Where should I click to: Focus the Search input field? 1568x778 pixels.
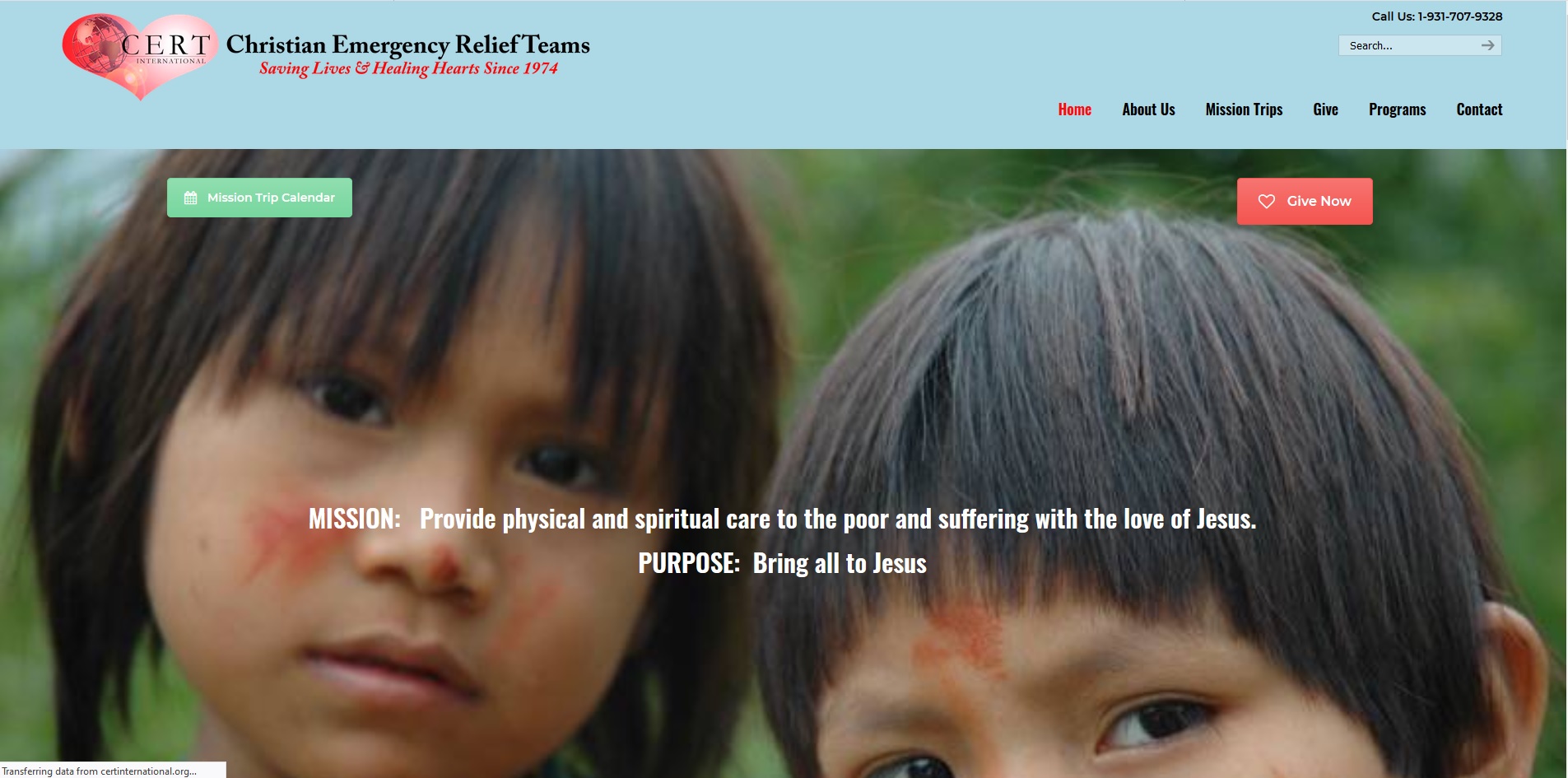point(1409,45)
